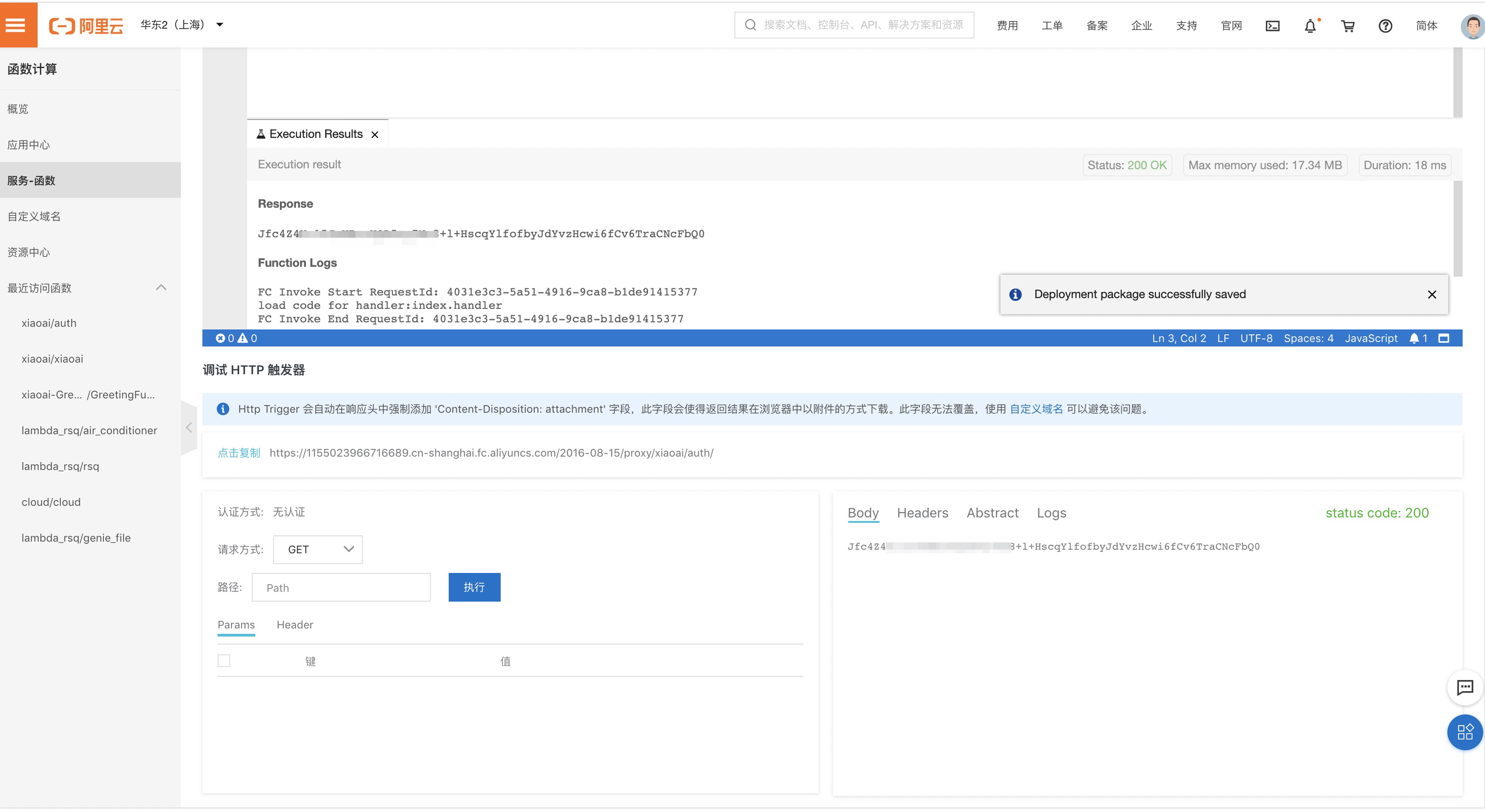Image resolution: width=1485 pixels, height=812 pixels.
Task: Click the blue apps grid floating button
Action: 1465,732
